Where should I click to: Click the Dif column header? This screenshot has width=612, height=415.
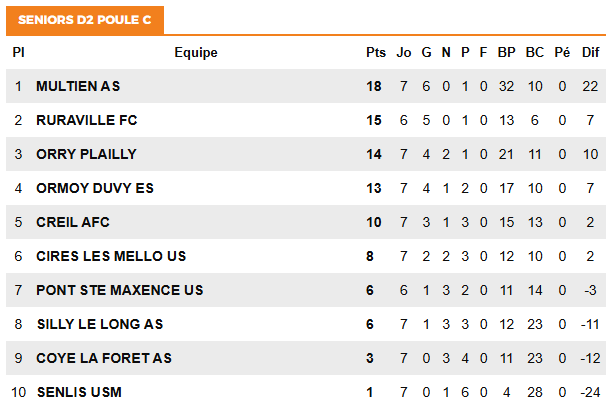coord(590,53)
